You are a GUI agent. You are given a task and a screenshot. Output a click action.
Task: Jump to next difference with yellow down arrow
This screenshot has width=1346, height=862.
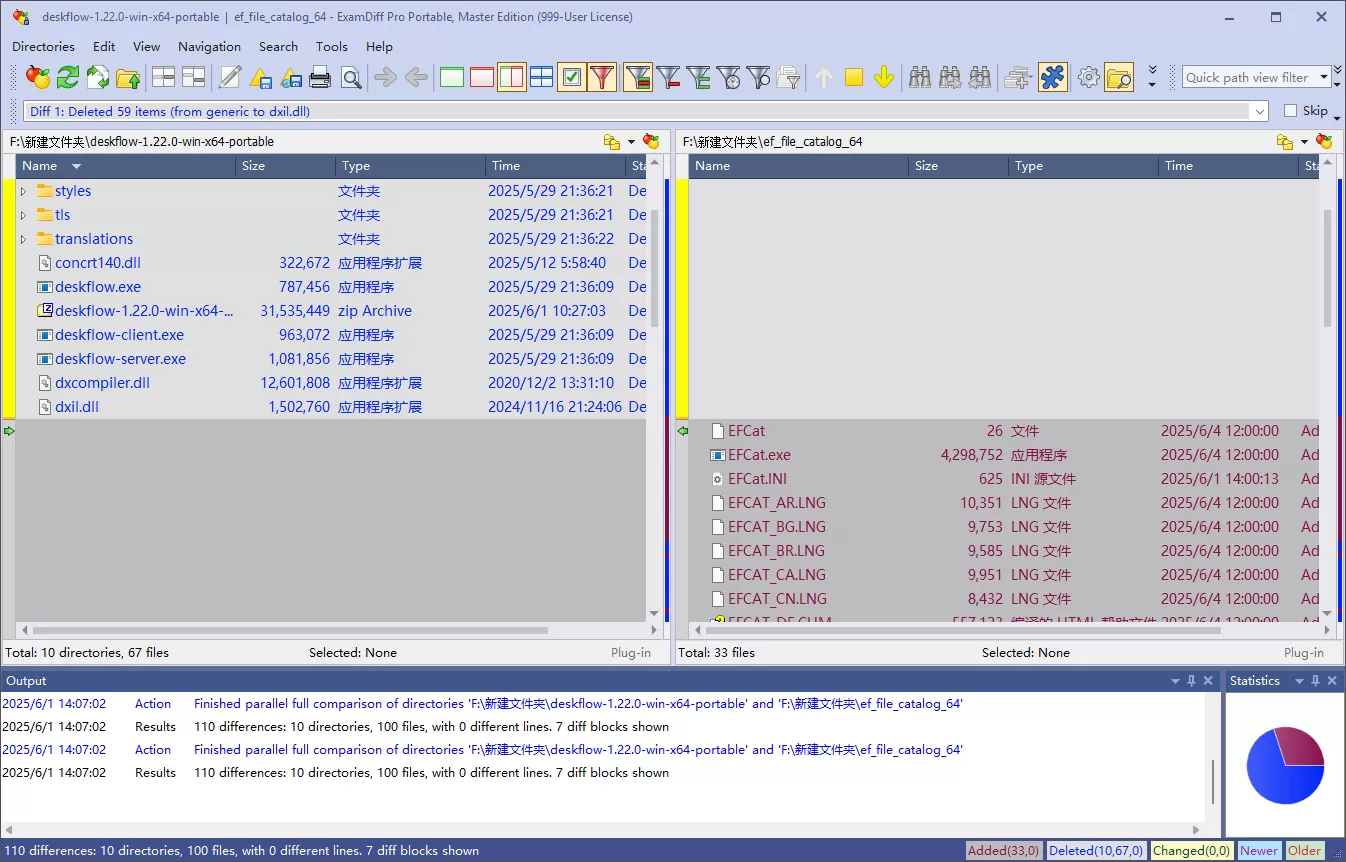884,77
